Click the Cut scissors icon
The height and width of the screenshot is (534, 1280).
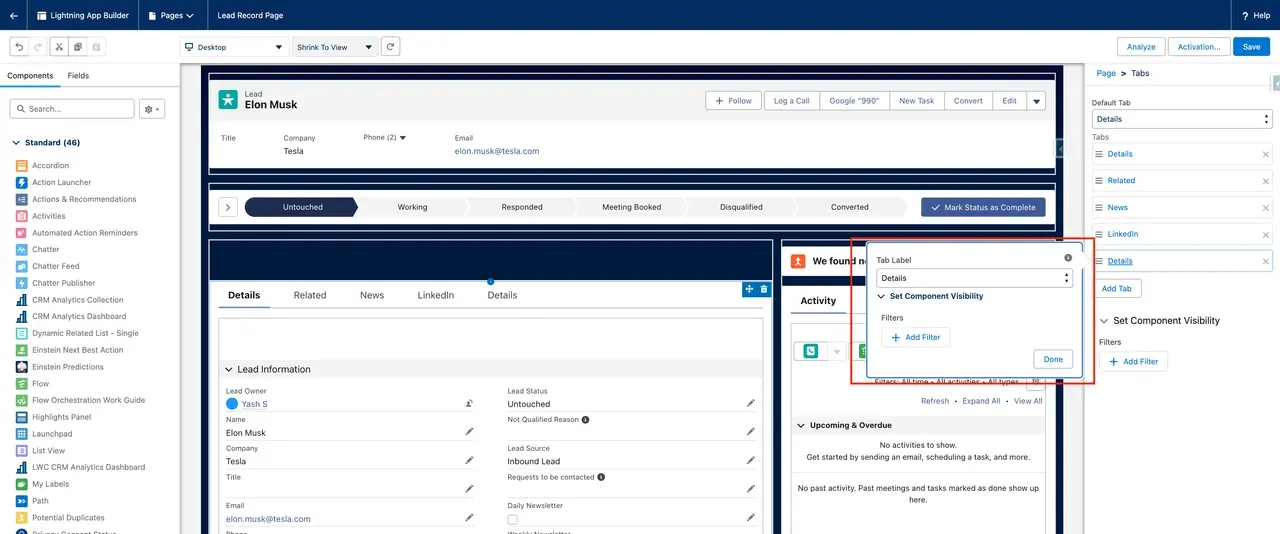(x=59, y=47)
